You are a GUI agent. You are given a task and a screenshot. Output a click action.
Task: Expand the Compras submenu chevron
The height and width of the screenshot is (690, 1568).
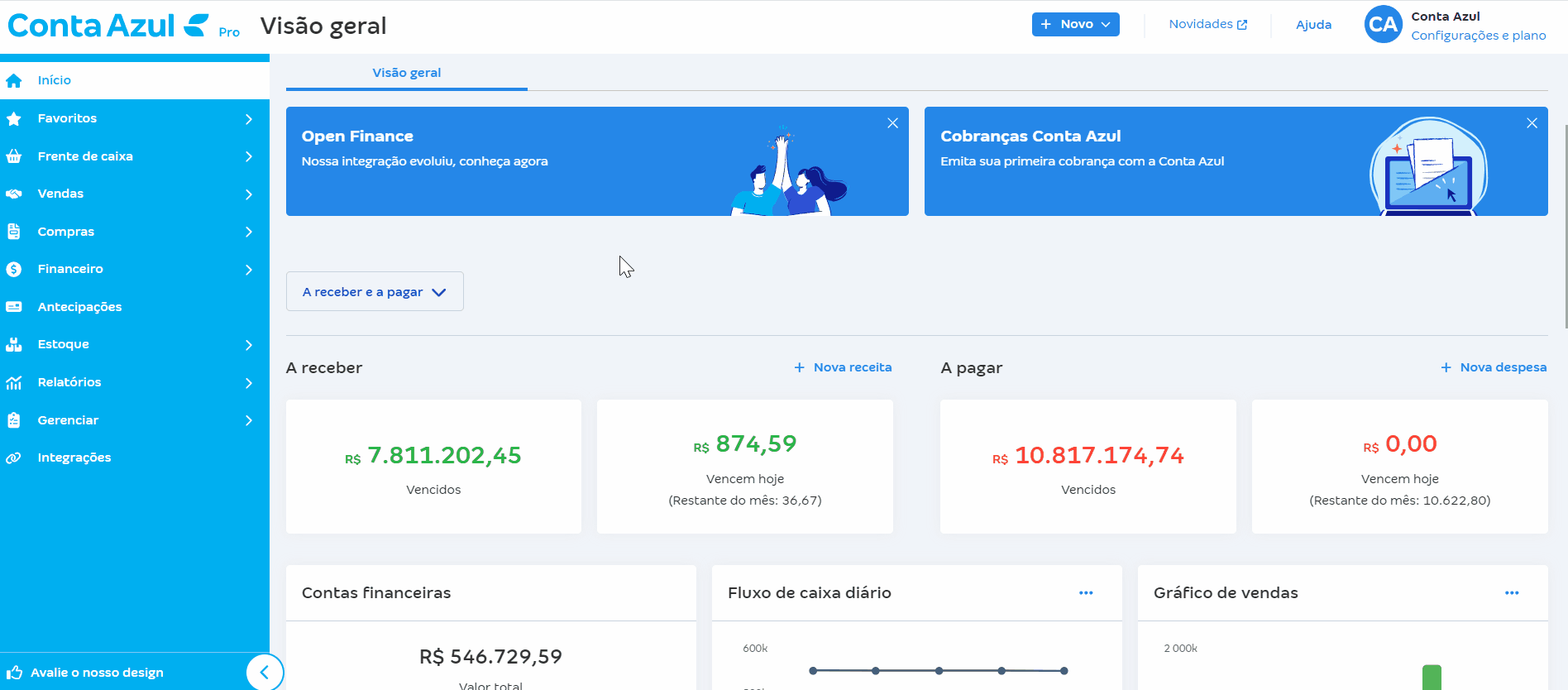(248, 232)
